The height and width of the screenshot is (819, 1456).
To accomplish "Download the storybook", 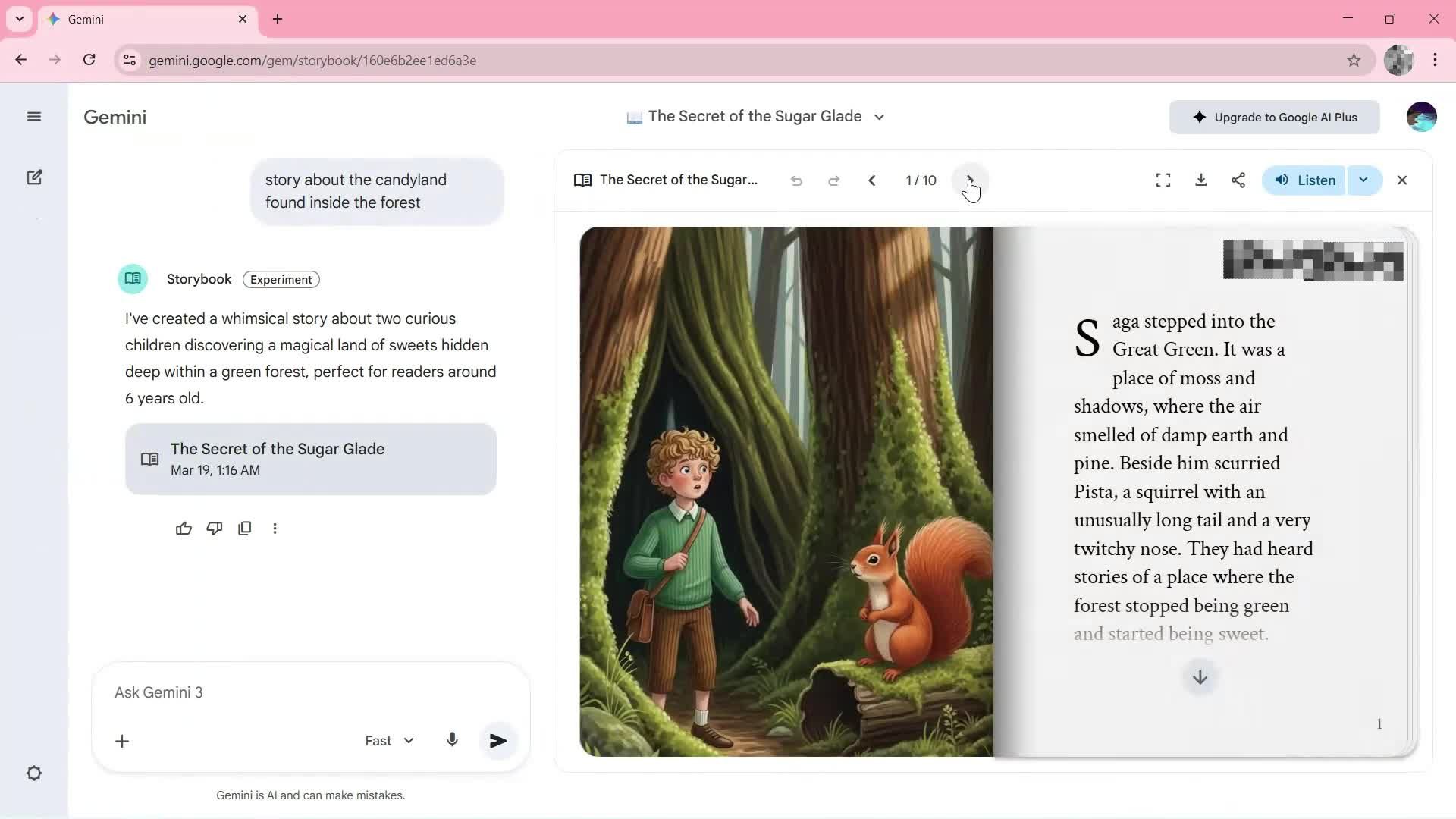I will (x=1200, y=180).
